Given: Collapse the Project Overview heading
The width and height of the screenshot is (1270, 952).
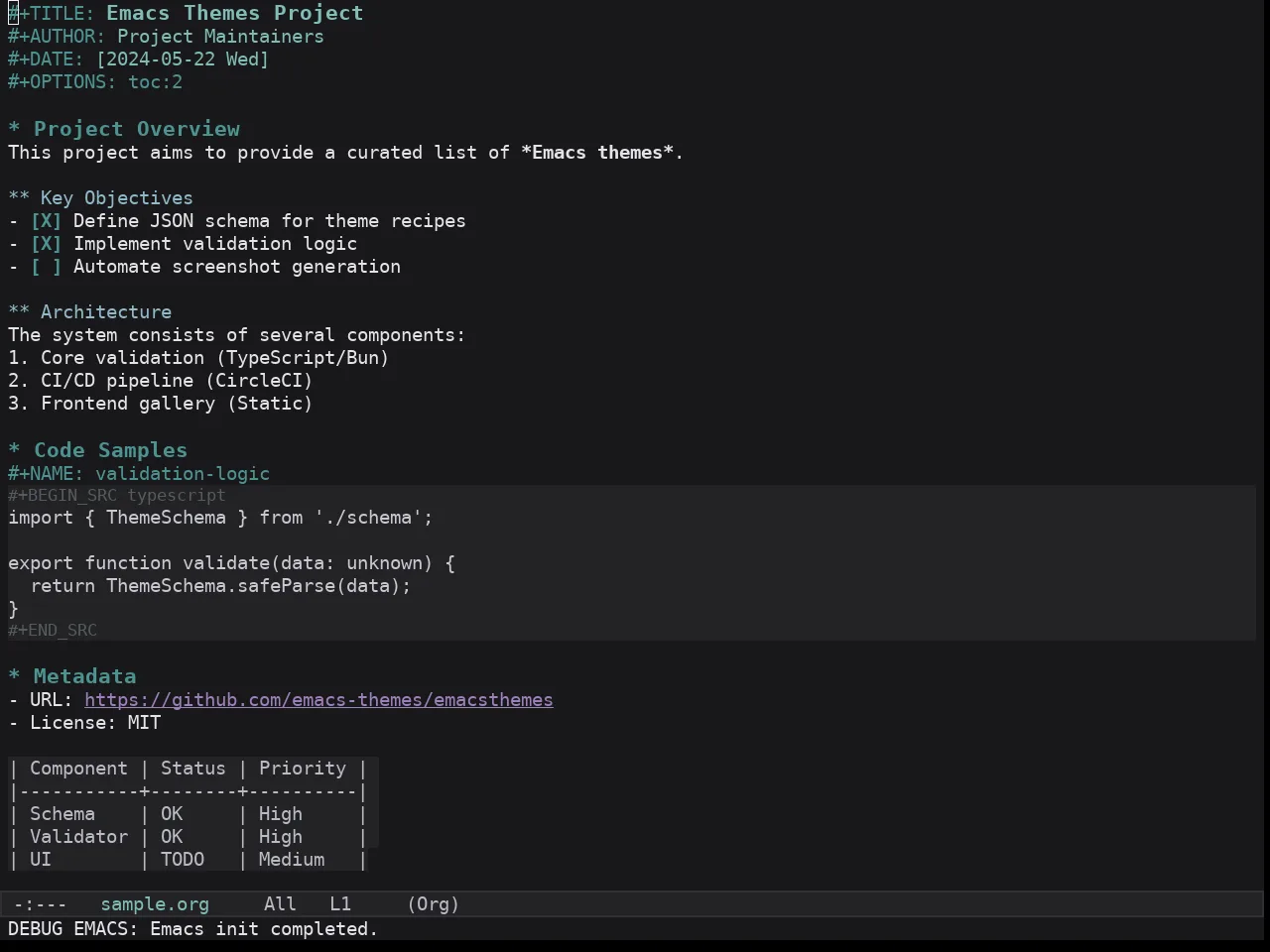Looking at the screenshot, I should [124, 129].
